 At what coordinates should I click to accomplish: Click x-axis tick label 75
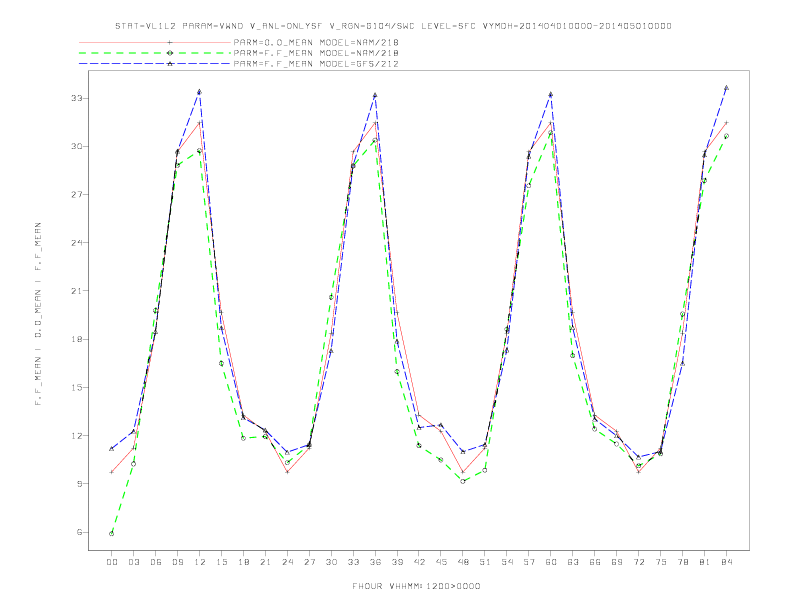pyautogui.click(x=661, y=562)
